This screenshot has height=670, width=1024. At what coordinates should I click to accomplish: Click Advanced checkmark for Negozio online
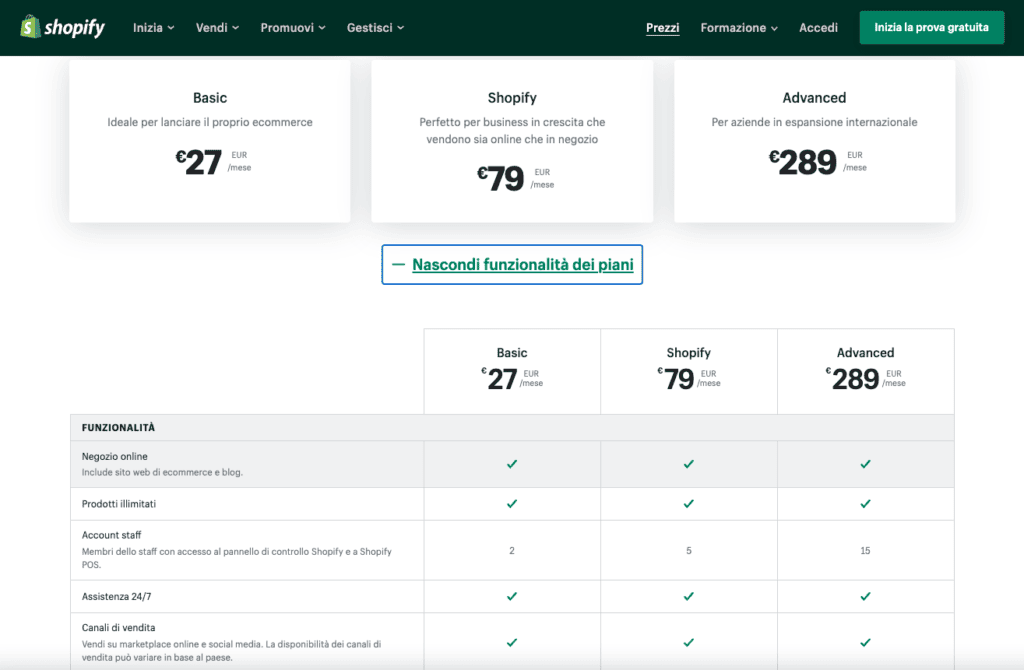click(x=865, y=464)
